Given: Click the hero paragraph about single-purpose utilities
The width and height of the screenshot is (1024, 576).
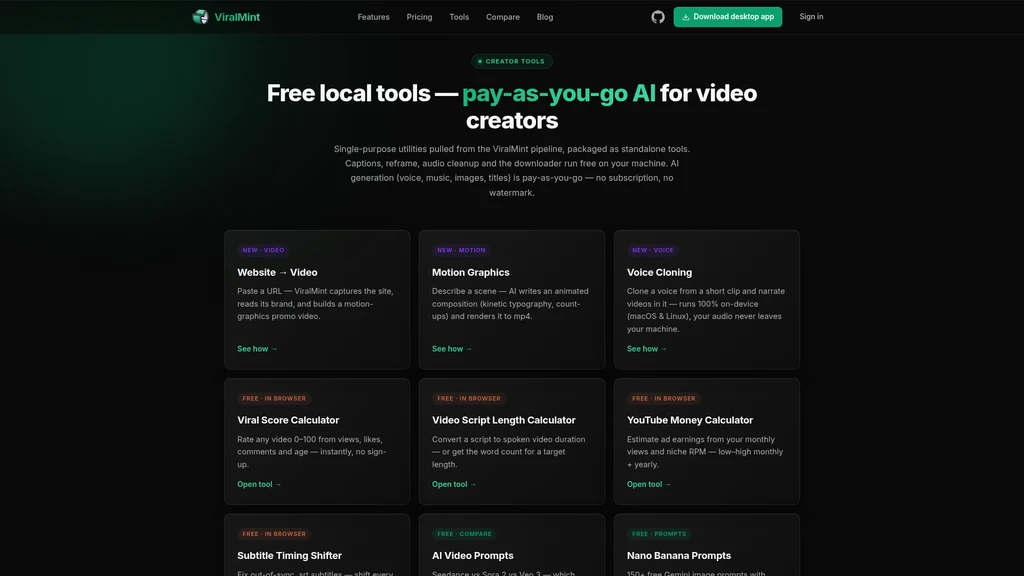Looking at the screenshot, I should point(512,170).
